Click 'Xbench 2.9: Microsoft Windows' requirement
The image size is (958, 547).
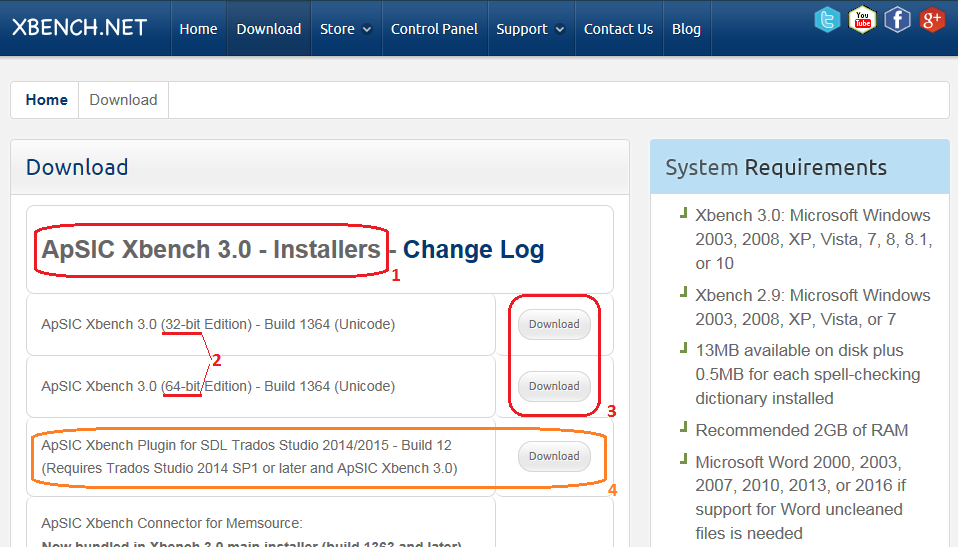point(813,307)
